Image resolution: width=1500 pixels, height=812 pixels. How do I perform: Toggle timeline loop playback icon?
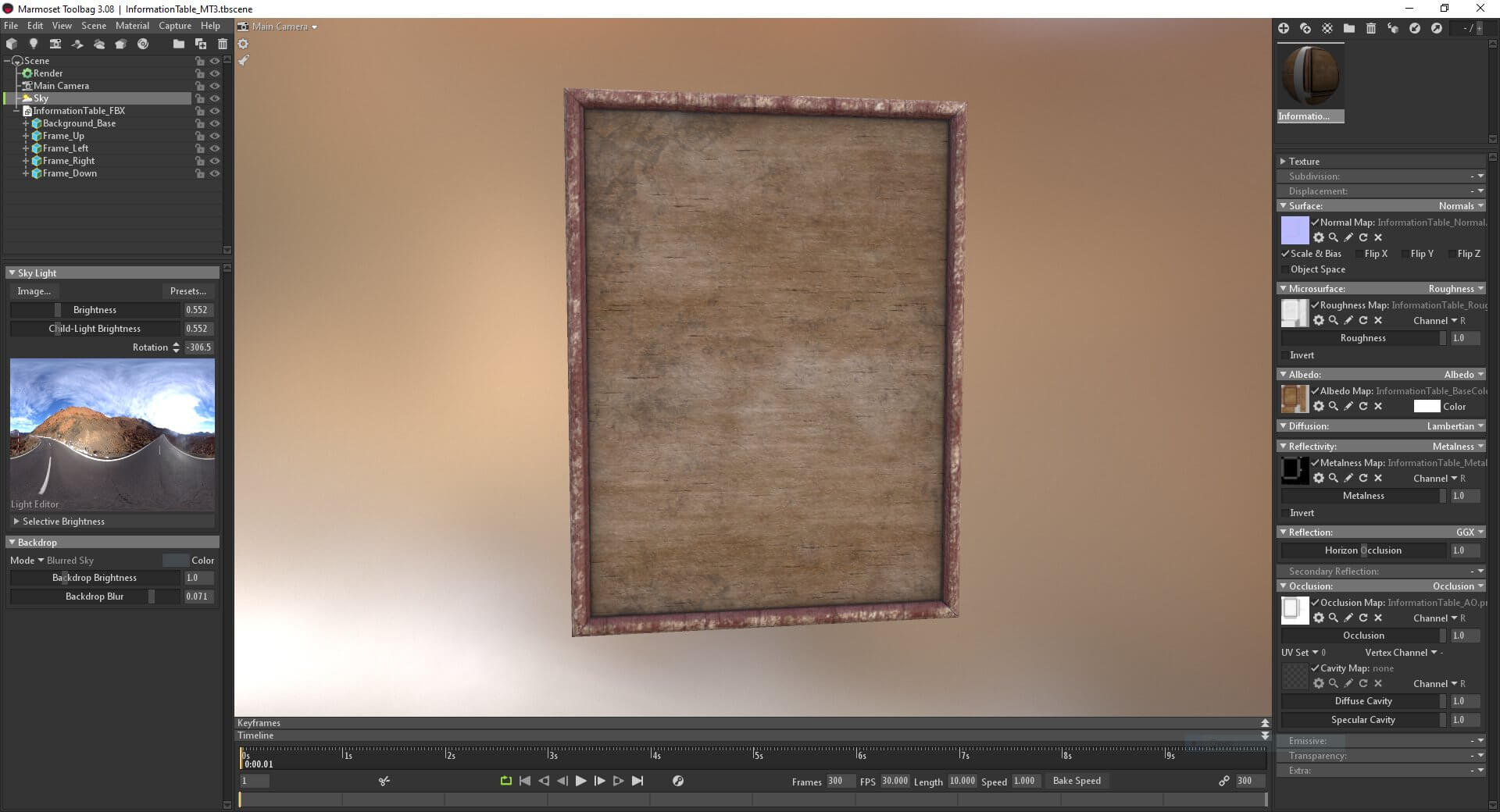pyautogui.click(x=505, y=781)
